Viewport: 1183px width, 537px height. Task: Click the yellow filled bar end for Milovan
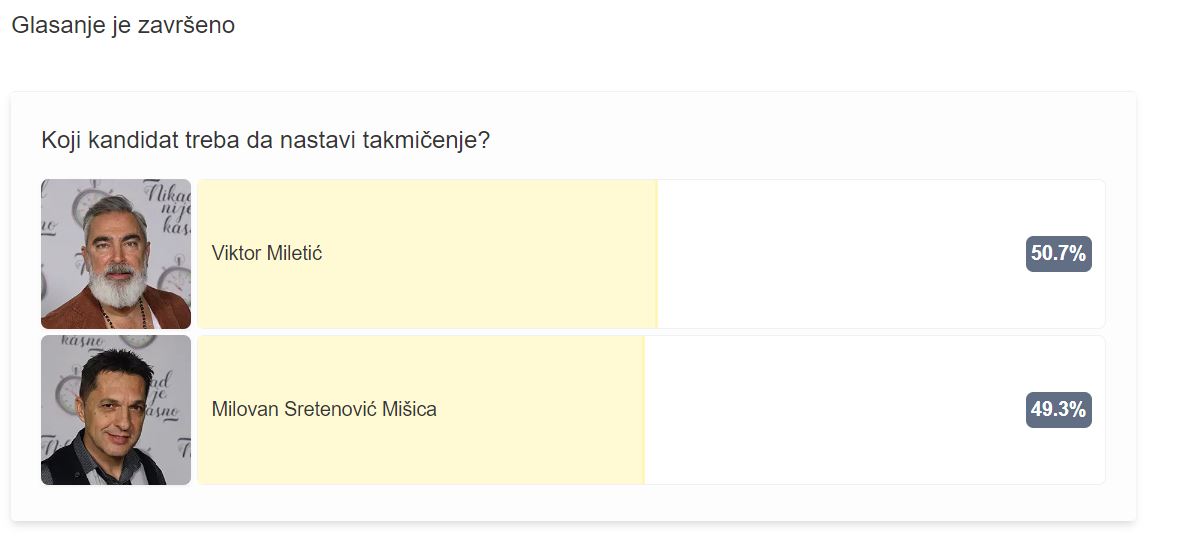[x=643, y=410]
